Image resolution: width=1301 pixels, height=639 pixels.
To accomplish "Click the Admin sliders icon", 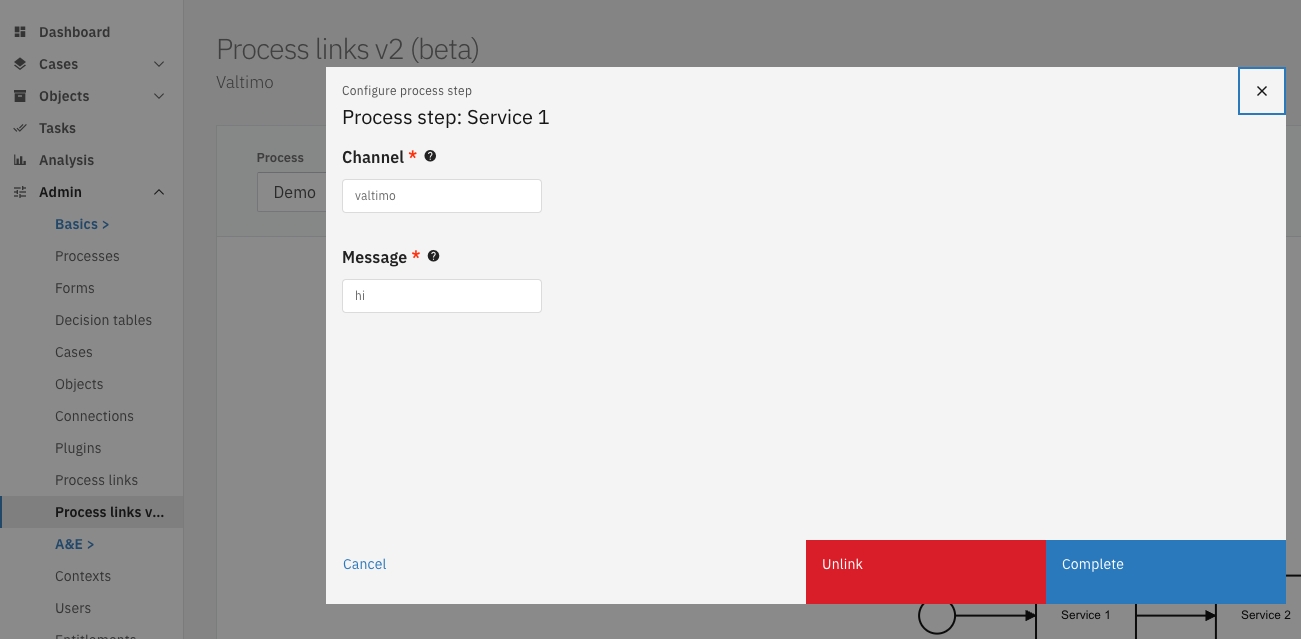I will click(19, 192).
